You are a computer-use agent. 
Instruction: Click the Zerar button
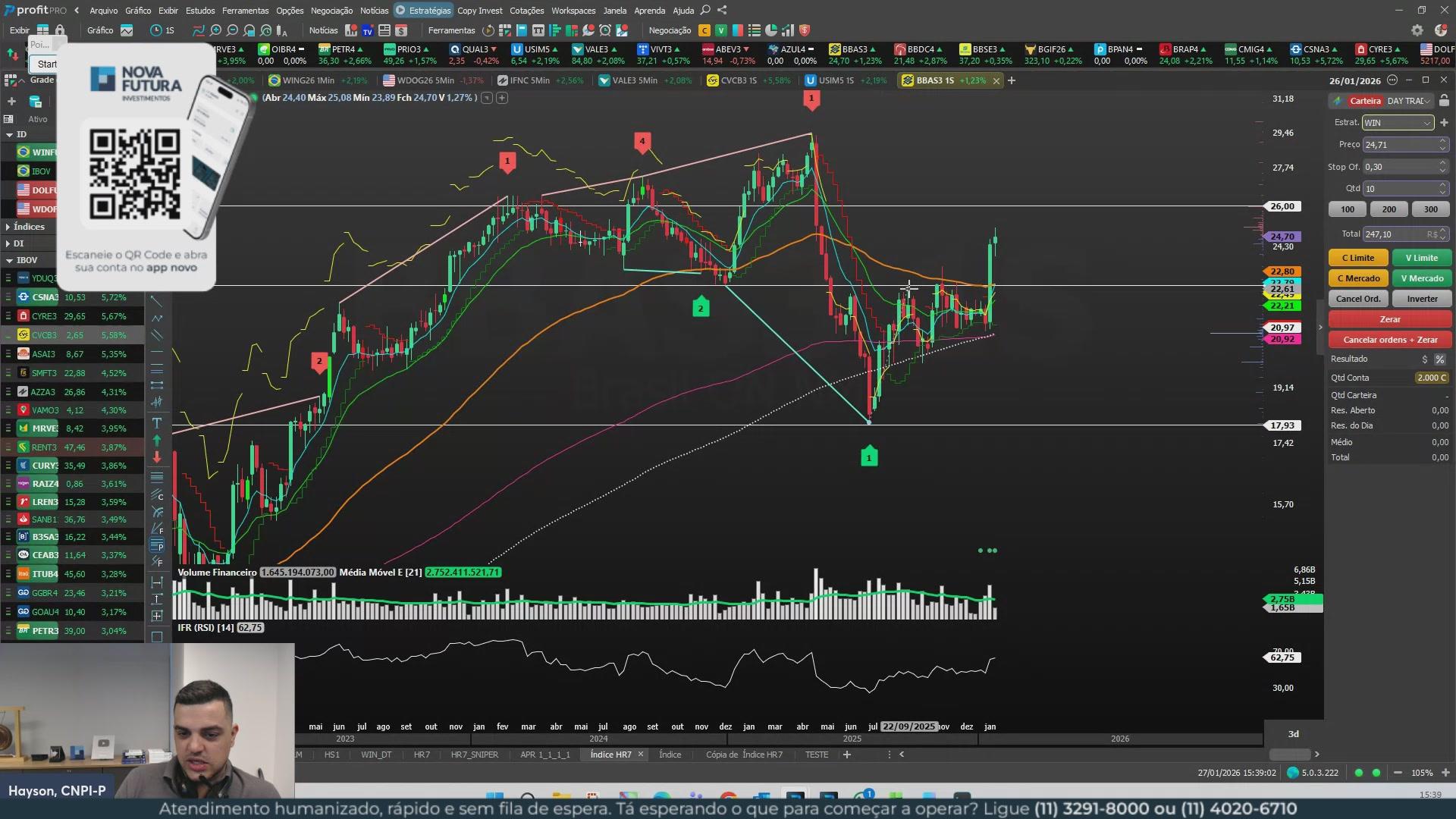pyautogui.click(x=1389, y=319)
